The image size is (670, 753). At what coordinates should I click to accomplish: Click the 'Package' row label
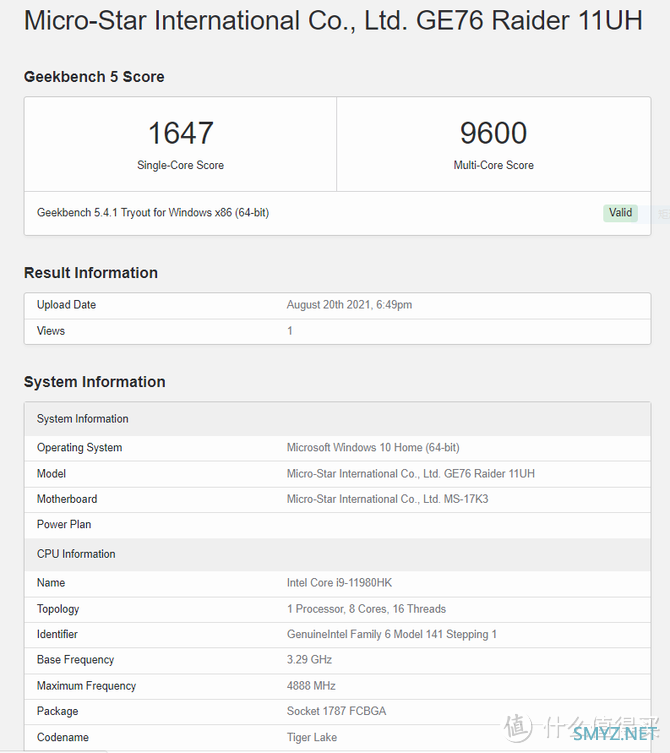click(x=58, y=711)
